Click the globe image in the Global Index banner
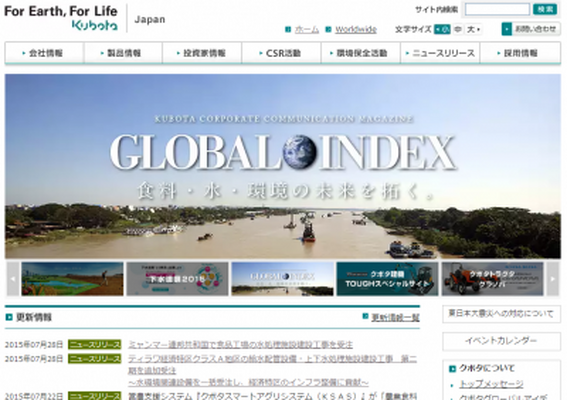 click(299, 152)
